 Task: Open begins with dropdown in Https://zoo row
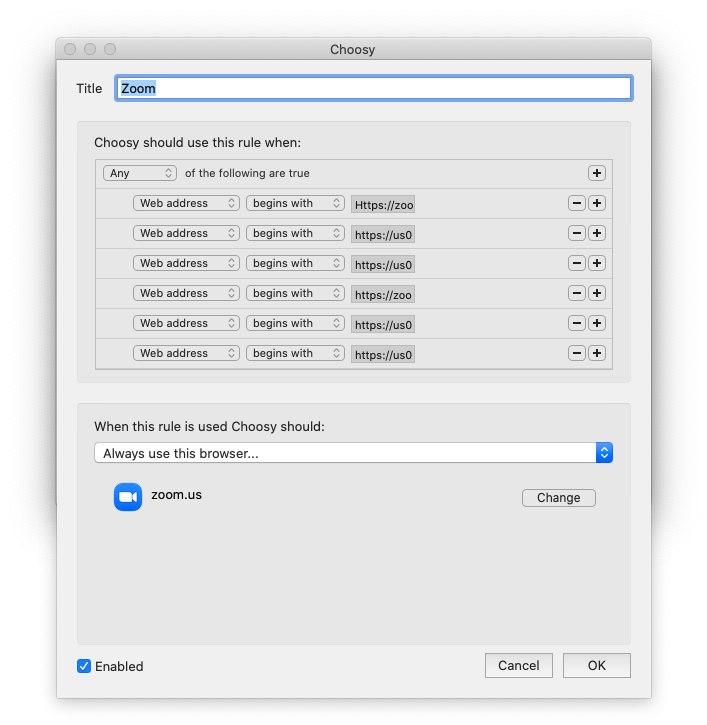[295, 203]
